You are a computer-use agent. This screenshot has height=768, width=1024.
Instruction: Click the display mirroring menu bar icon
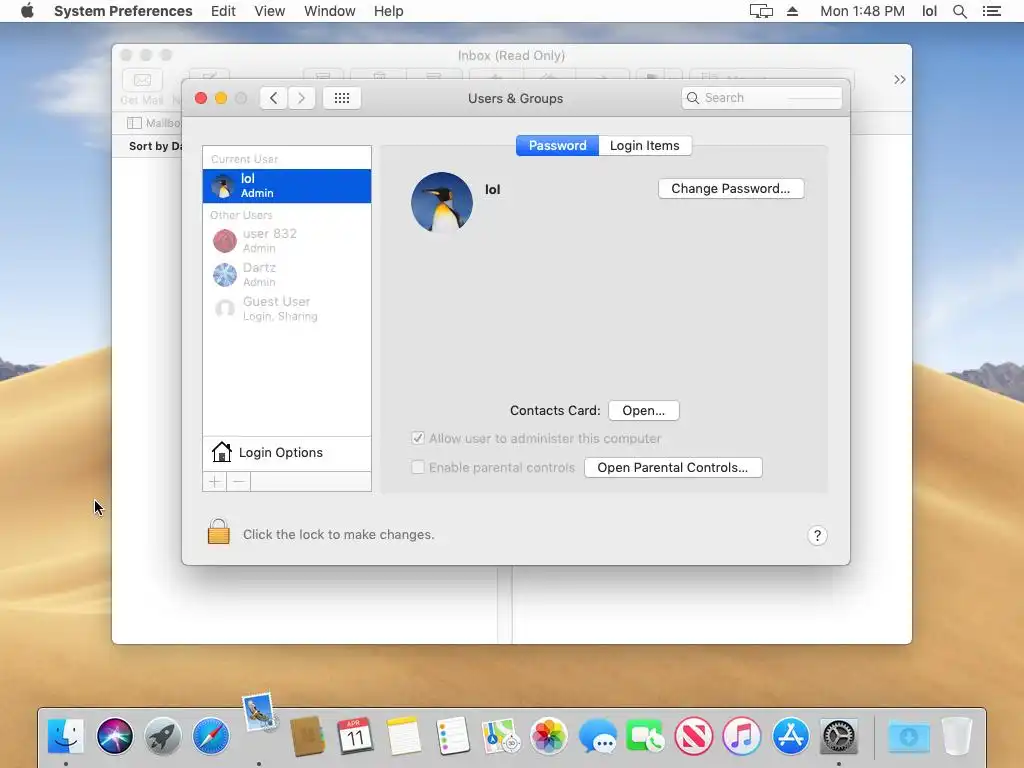tap(761, 11)
